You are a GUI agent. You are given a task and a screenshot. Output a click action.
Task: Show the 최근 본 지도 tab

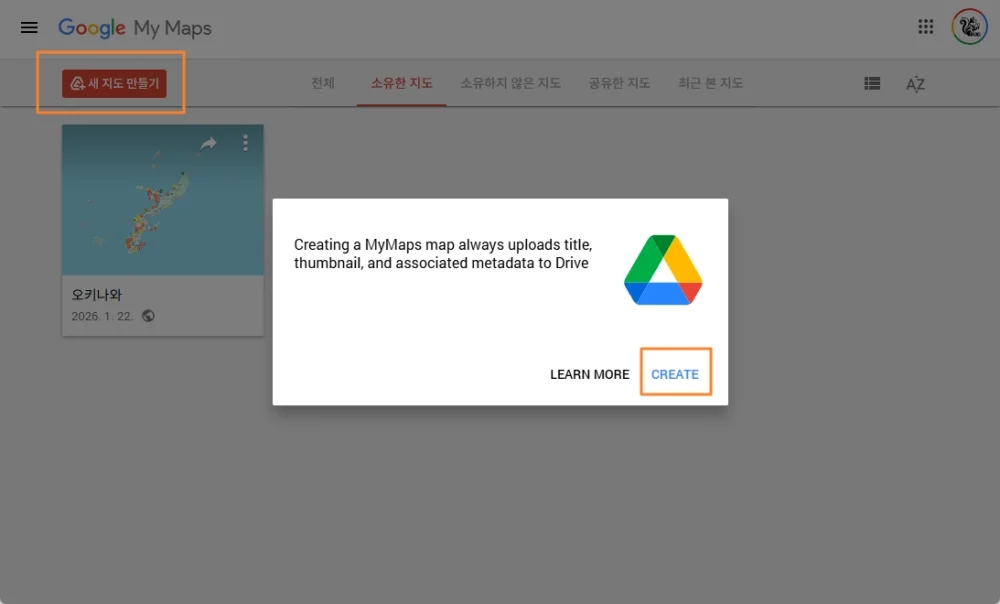tap(710, 83)
